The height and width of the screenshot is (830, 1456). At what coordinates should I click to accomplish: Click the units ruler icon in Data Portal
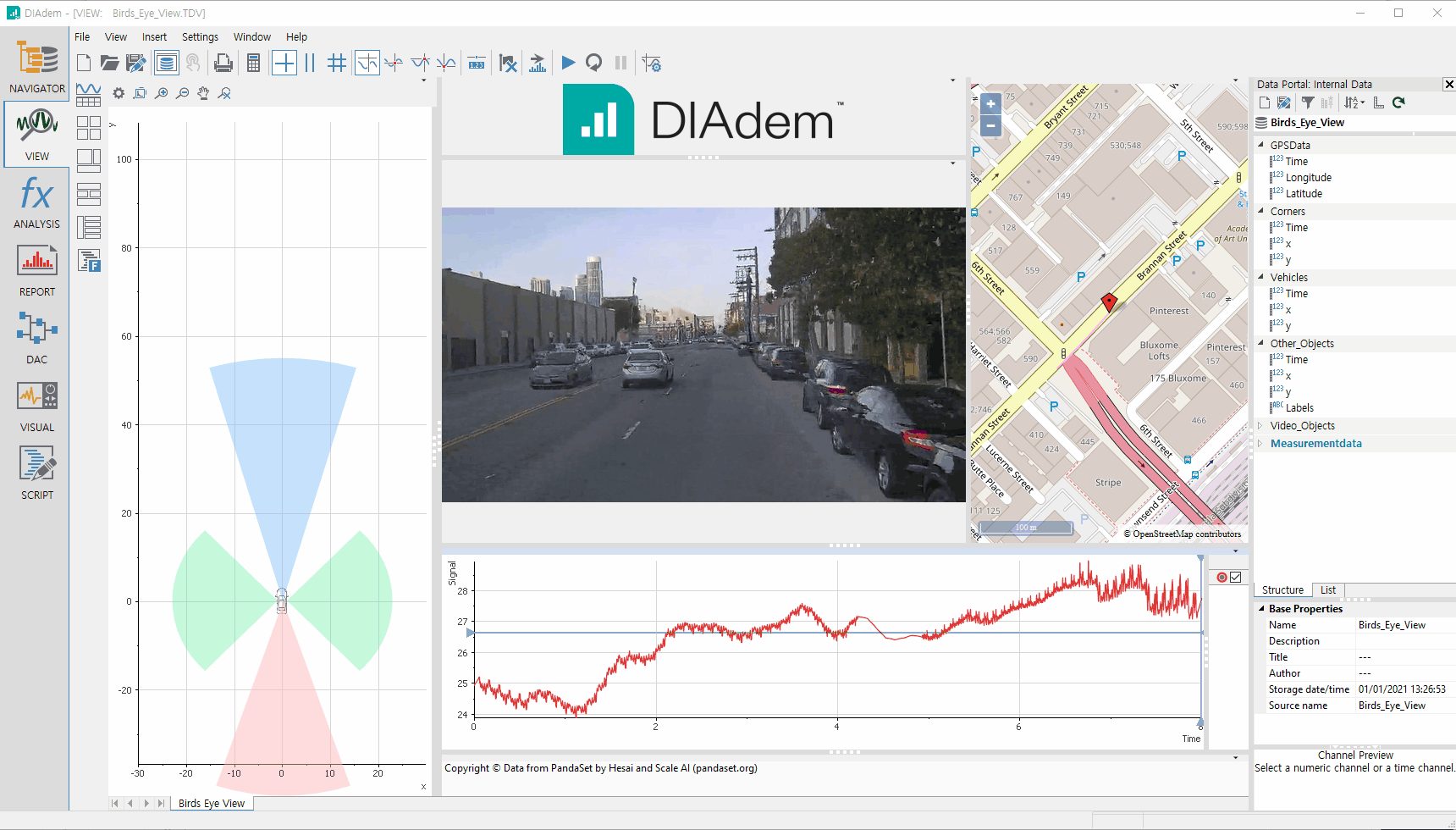[1378, 102]
